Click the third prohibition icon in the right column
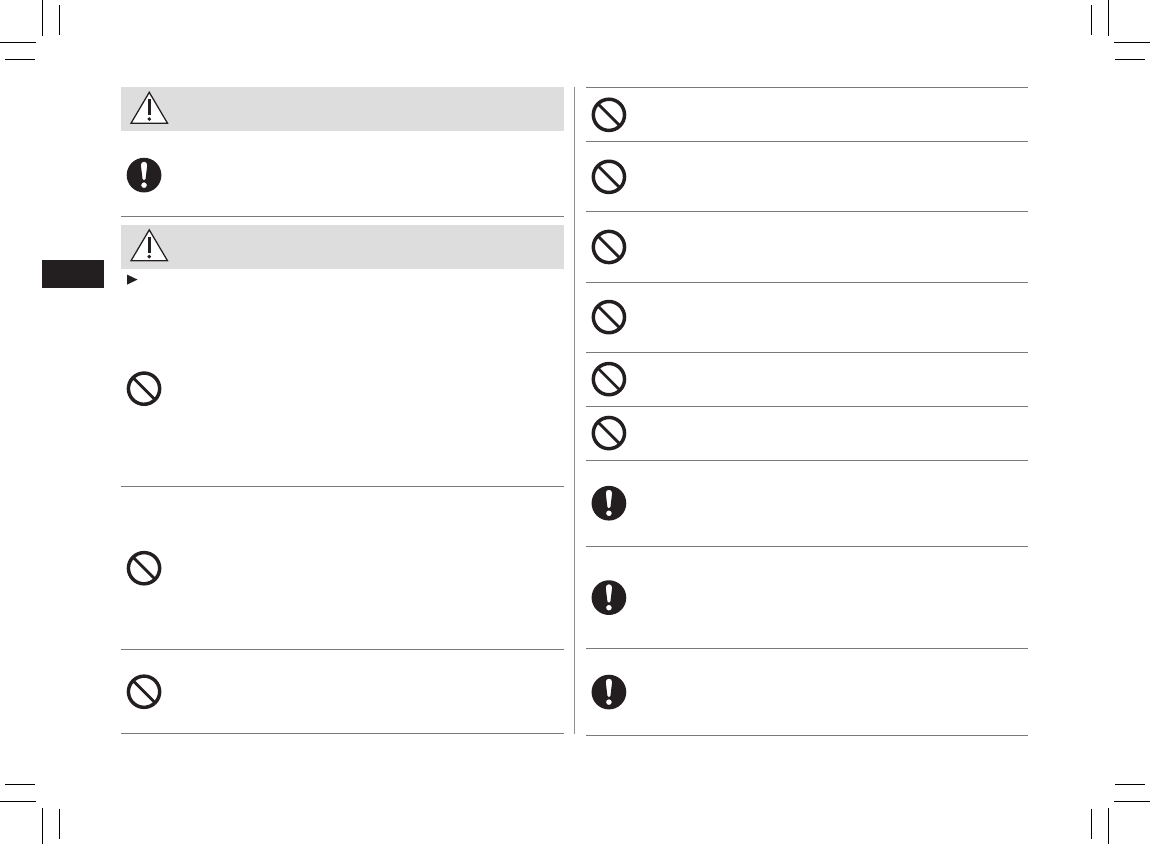Image resolution: width=1150 pixels, height=844 pixels. click(x=609, y=247)
